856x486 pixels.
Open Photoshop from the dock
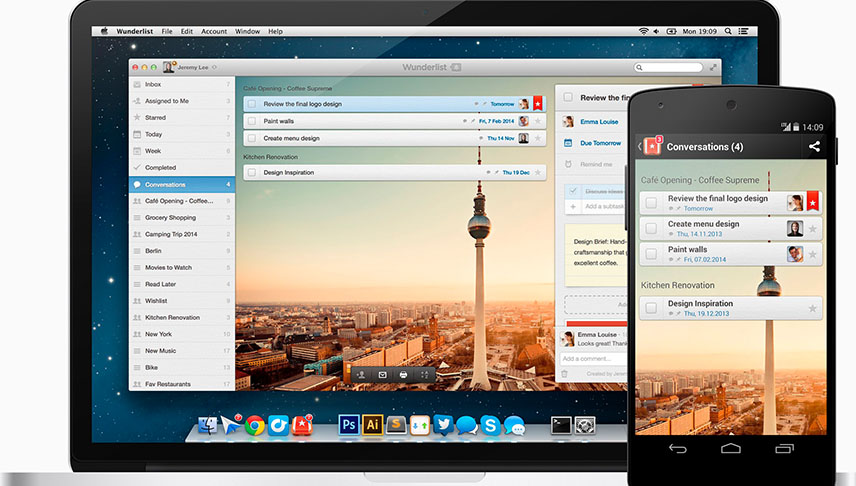pyautogui.click(x=348, y=424)
